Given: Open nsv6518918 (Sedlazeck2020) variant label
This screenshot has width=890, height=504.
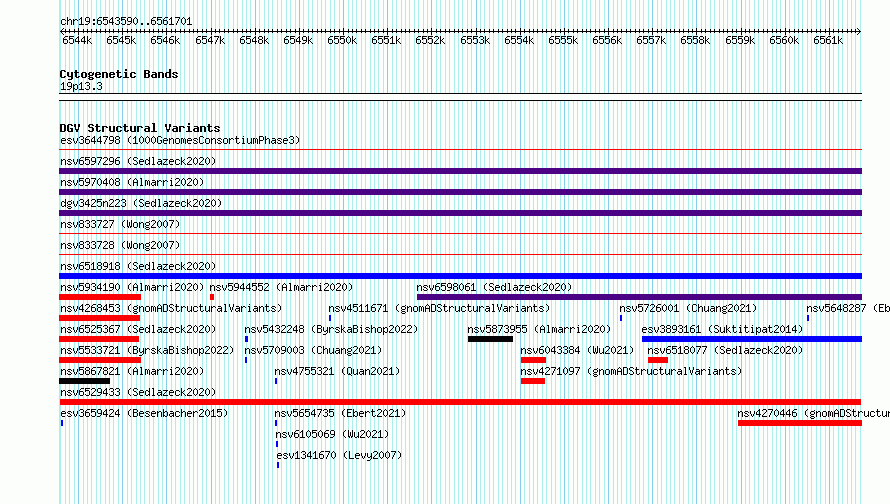Looking at the screenshot, I should (138, 266).
